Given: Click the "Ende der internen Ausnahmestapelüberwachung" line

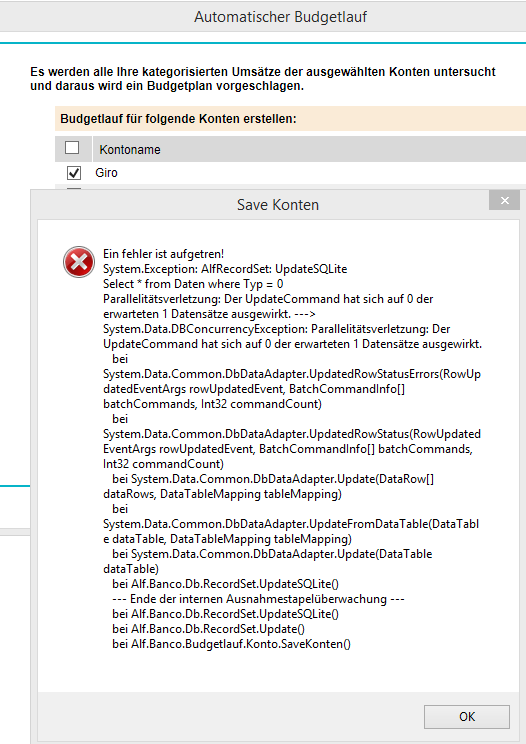Looking at the screenshot, I should coord(258,599).
